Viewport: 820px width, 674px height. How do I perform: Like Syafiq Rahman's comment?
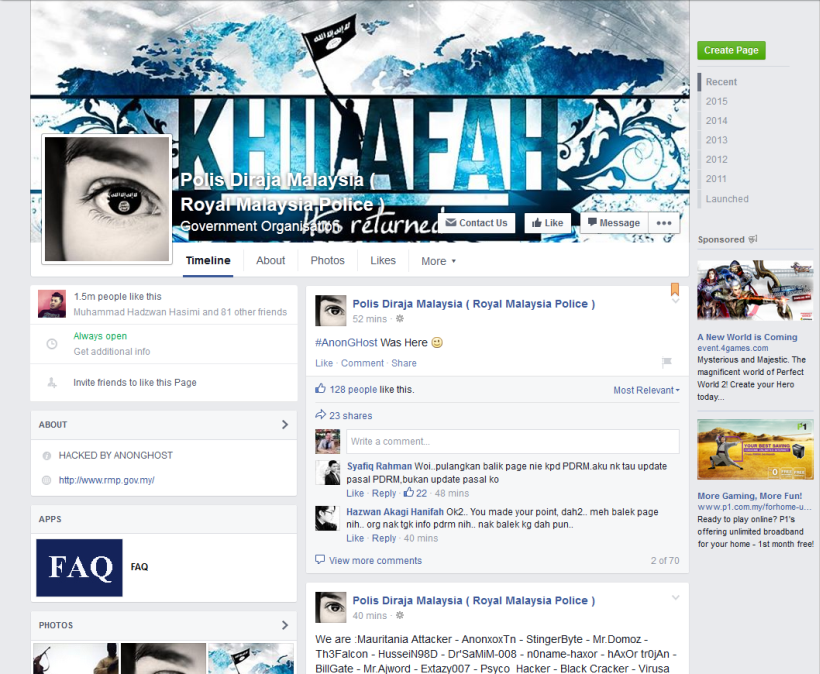tap(355, 493)
